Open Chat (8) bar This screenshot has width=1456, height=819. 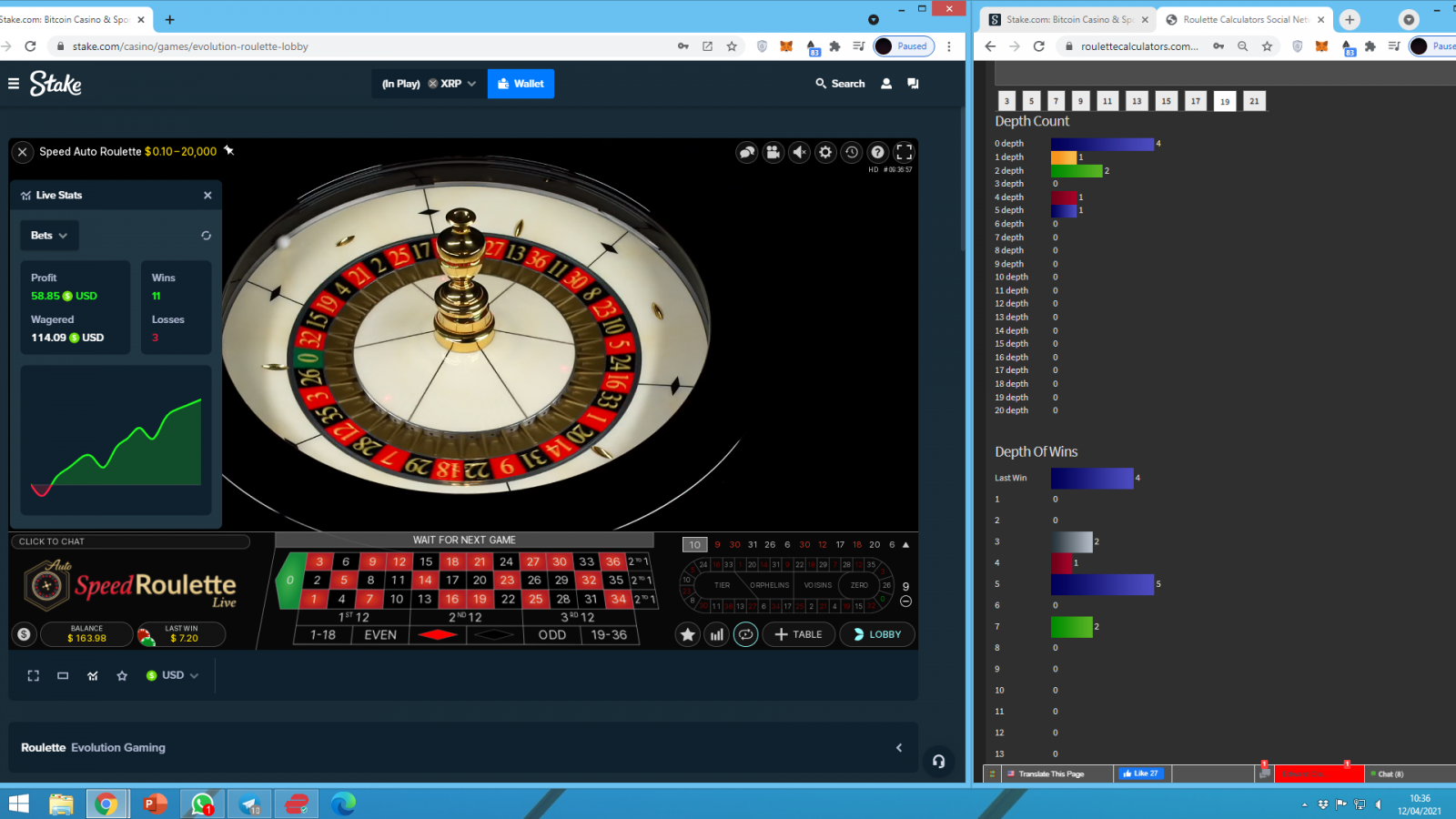(x=1390, y=773)
